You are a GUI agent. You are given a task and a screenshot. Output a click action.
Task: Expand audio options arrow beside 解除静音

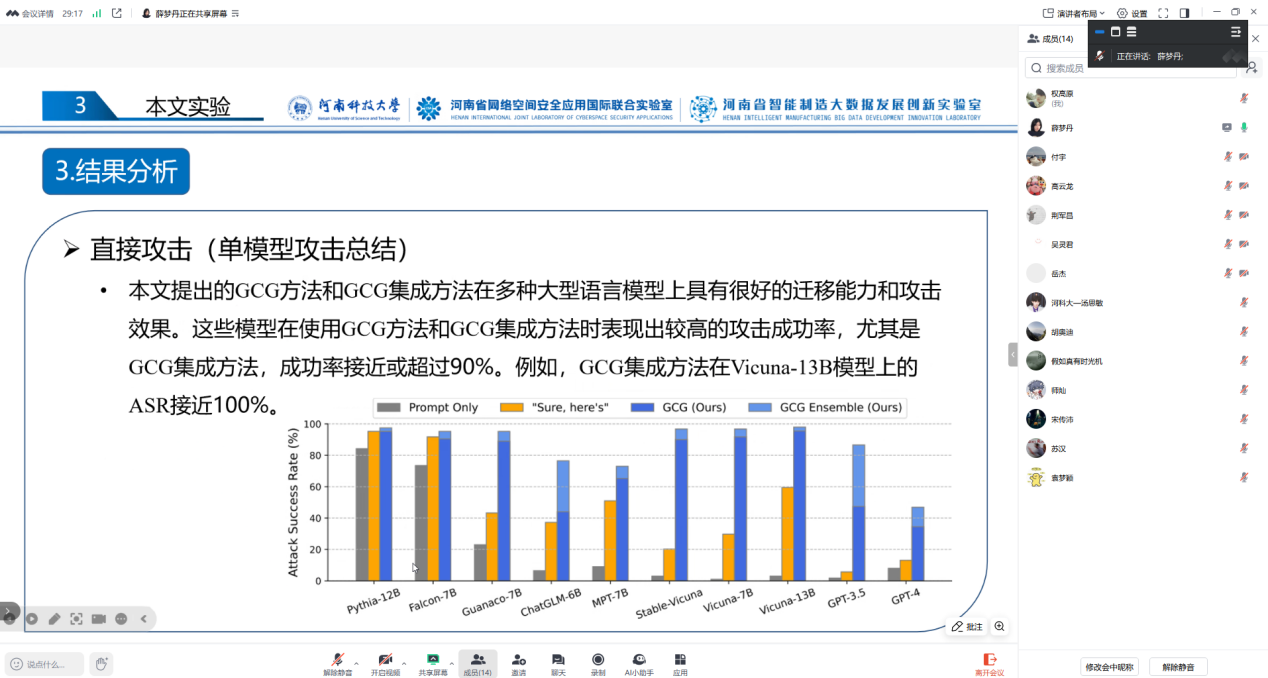(357, 663)
